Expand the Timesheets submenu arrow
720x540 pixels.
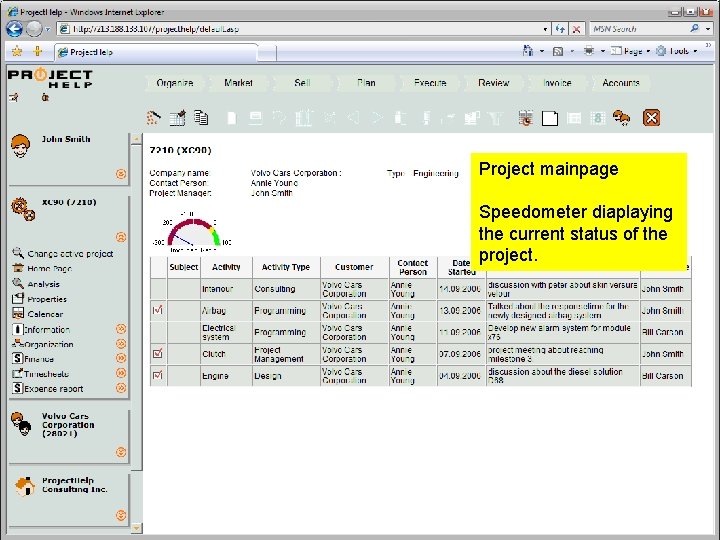(x=121, y=373)
